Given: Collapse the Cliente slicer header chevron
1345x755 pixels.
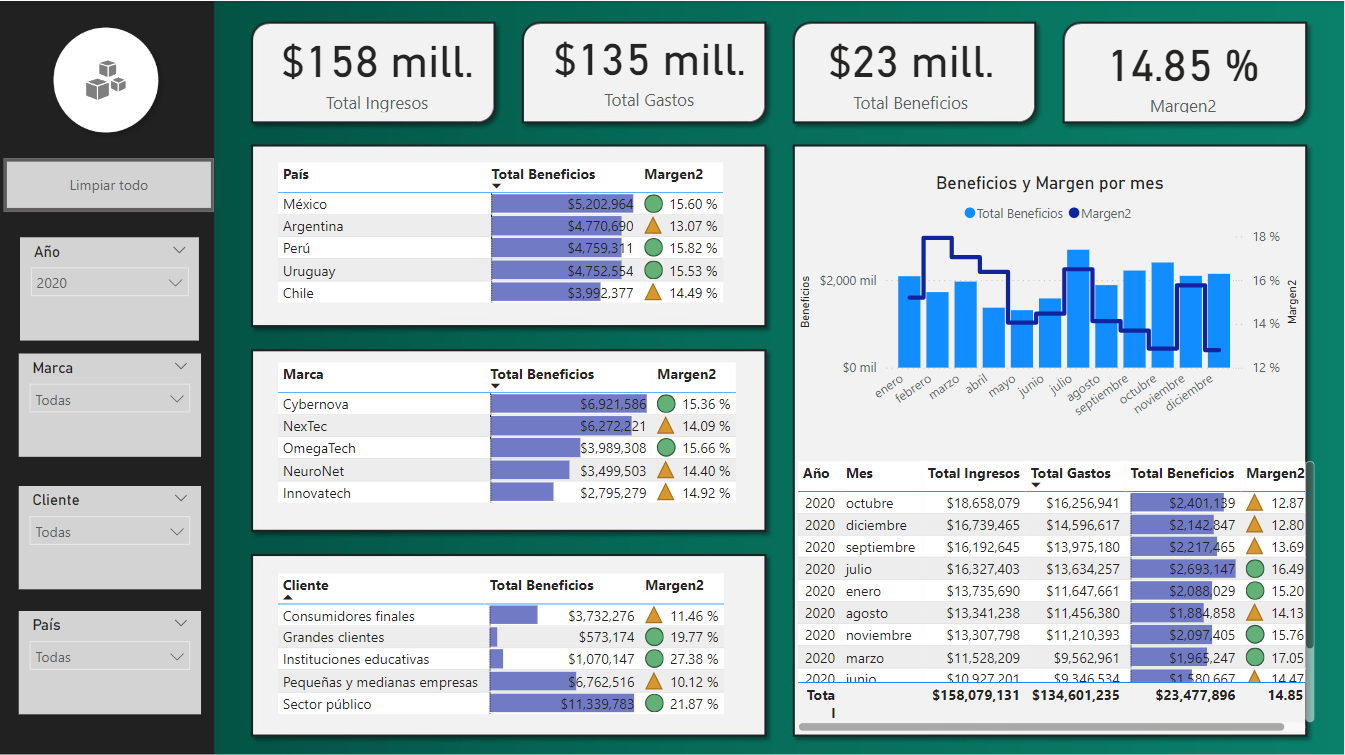Looking at the screenshot, I should (180, 498).
